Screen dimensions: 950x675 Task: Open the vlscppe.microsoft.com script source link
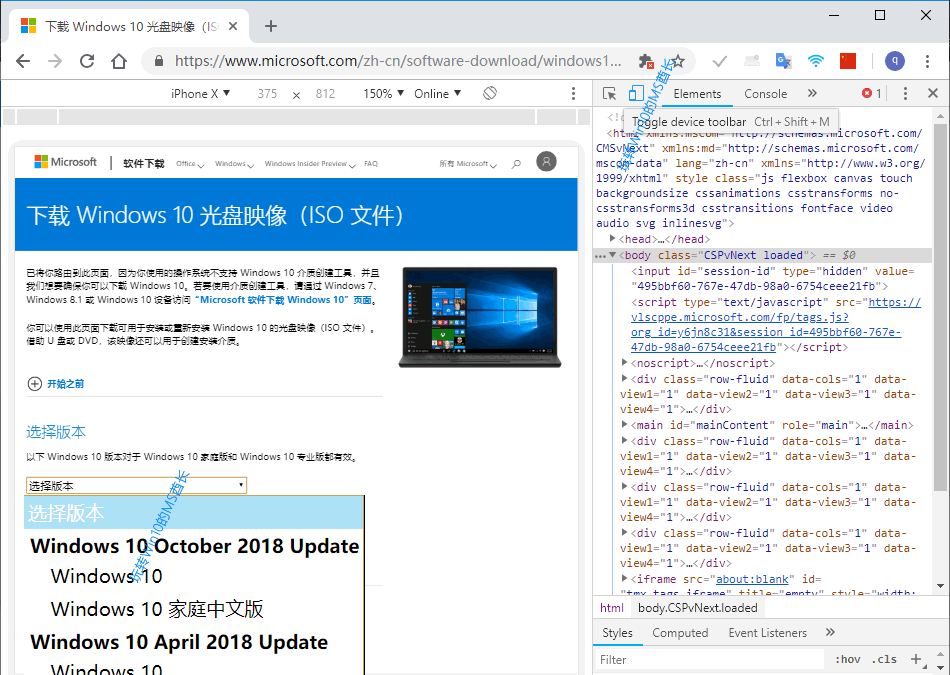tap(776, 325)
